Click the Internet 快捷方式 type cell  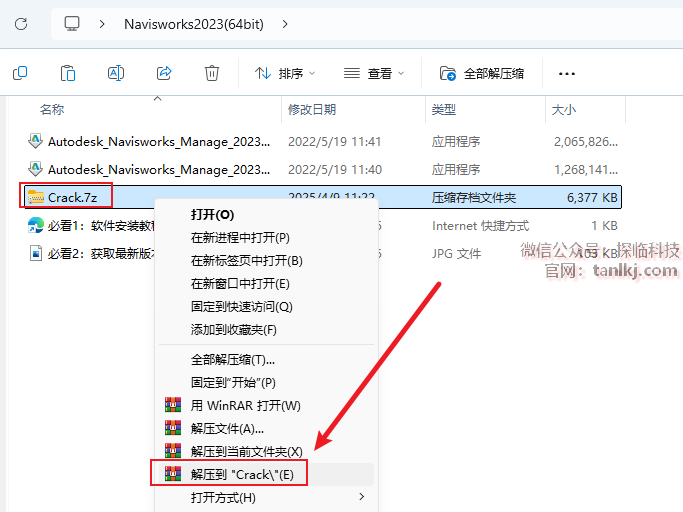pos(480,226)
